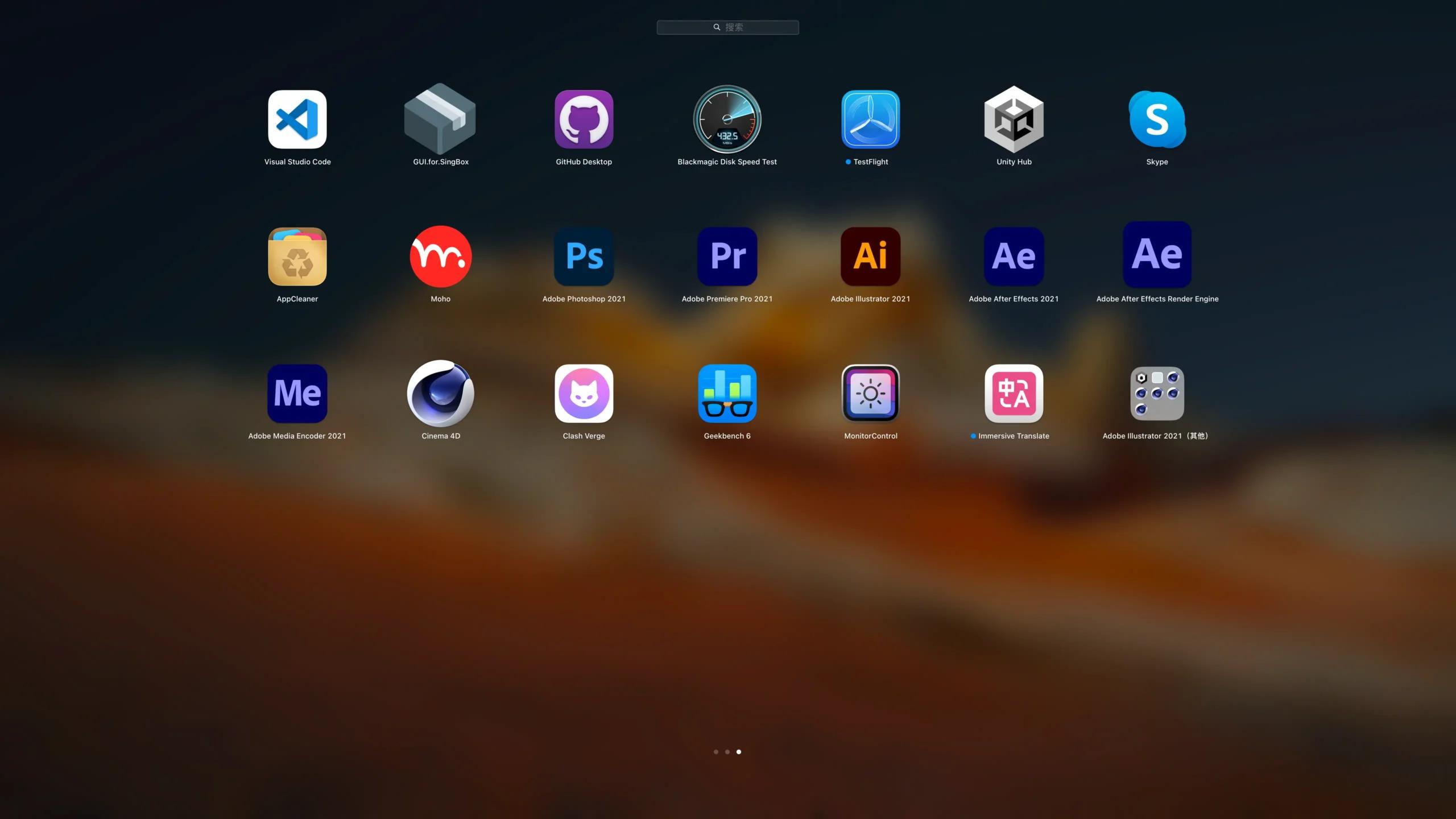Launch Unity Hub icon
This screenshot has height=819, width=1456.
[x=1014, y=119]
